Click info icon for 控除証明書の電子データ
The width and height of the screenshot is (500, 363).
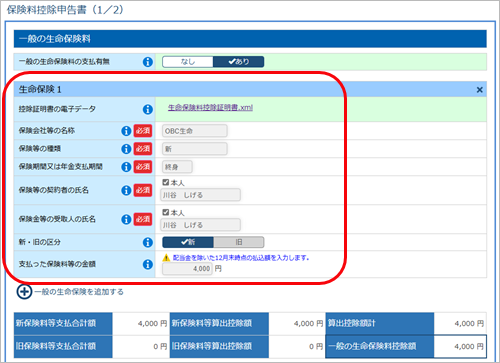[x=148, y=109]
